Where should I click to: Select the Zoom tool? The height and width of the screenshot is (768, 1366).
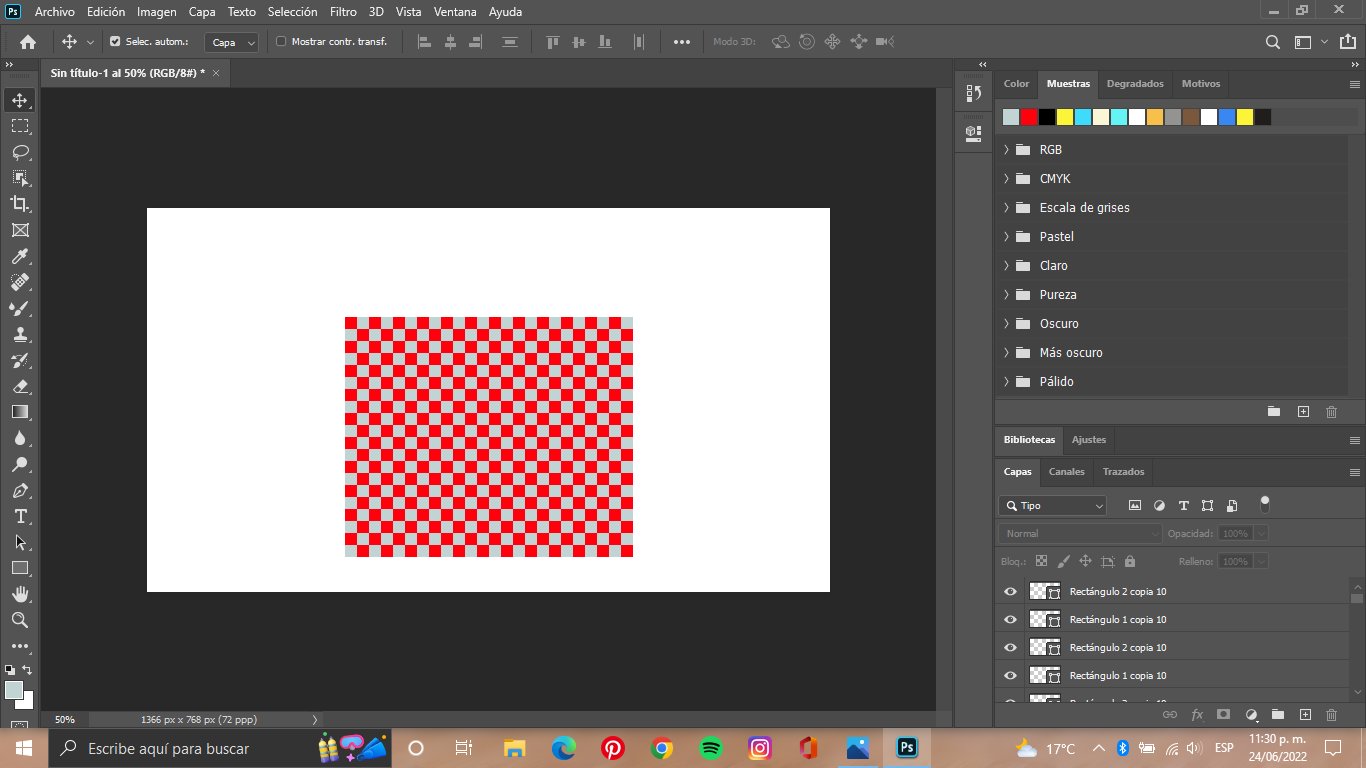coord(20,620)
